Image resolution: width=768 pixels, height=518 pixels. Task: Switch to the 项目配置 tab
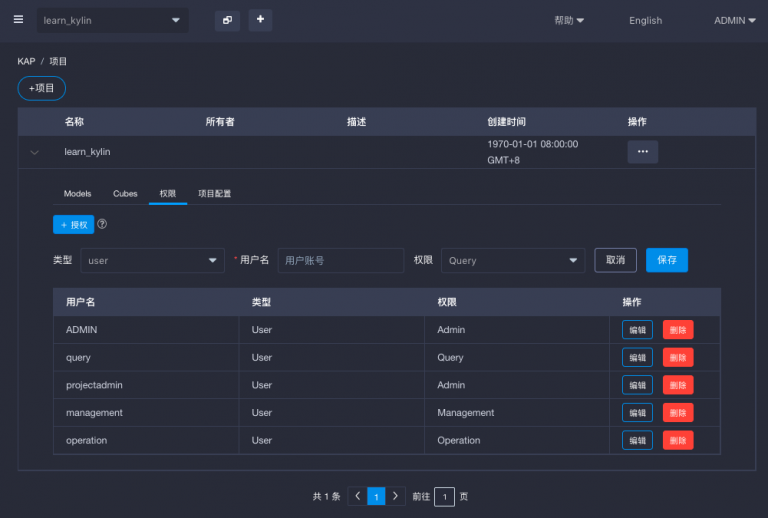point(214,193)
